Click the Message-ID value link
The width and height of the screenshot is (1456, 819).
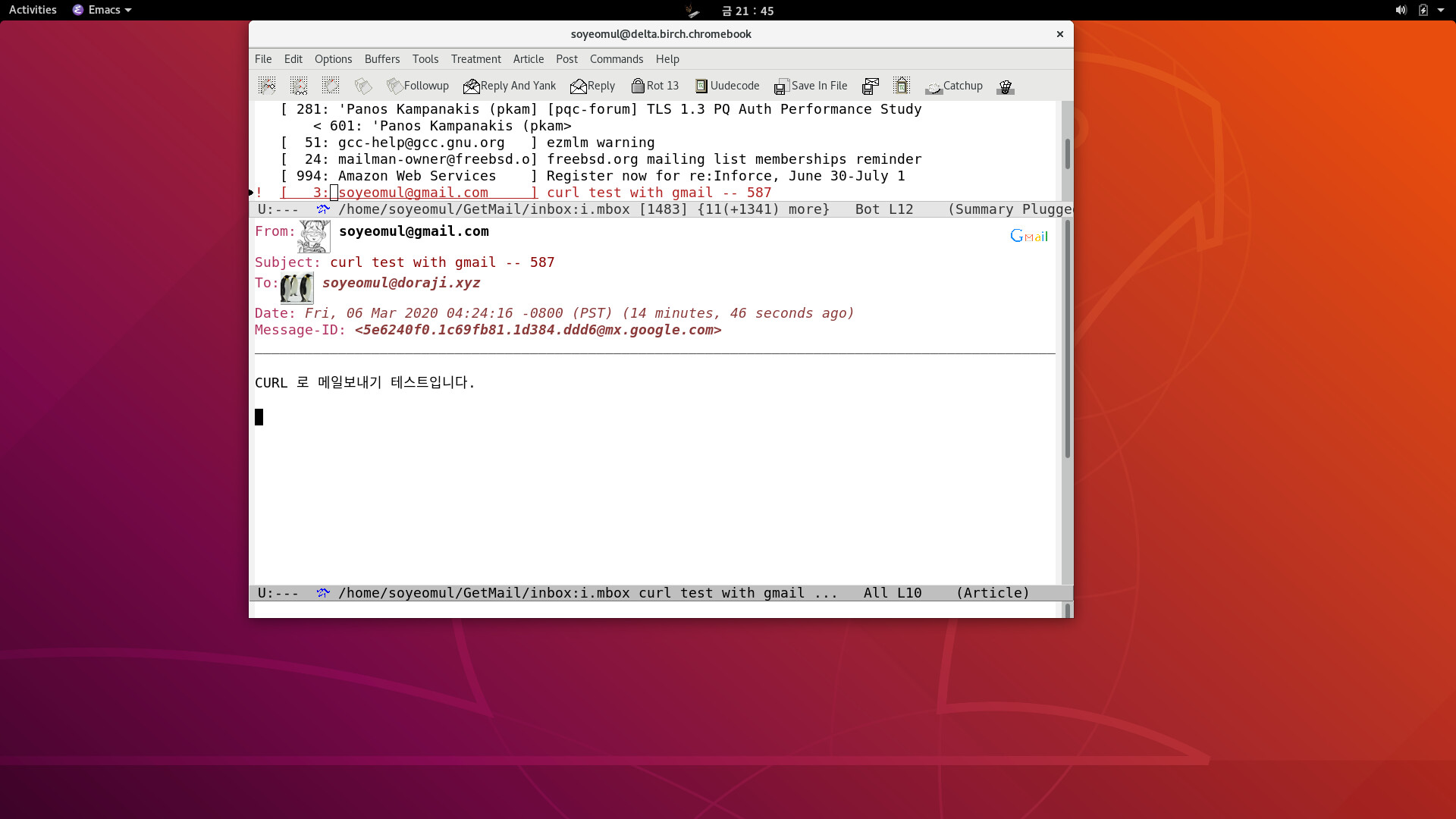pos(538,330)
